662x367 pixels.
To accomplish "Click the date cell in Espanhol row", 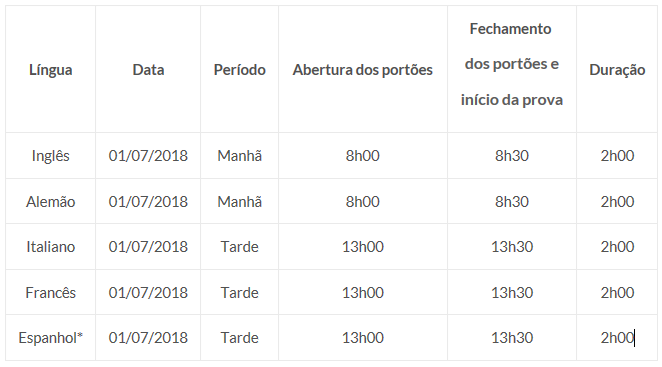I will click(148, 337).
